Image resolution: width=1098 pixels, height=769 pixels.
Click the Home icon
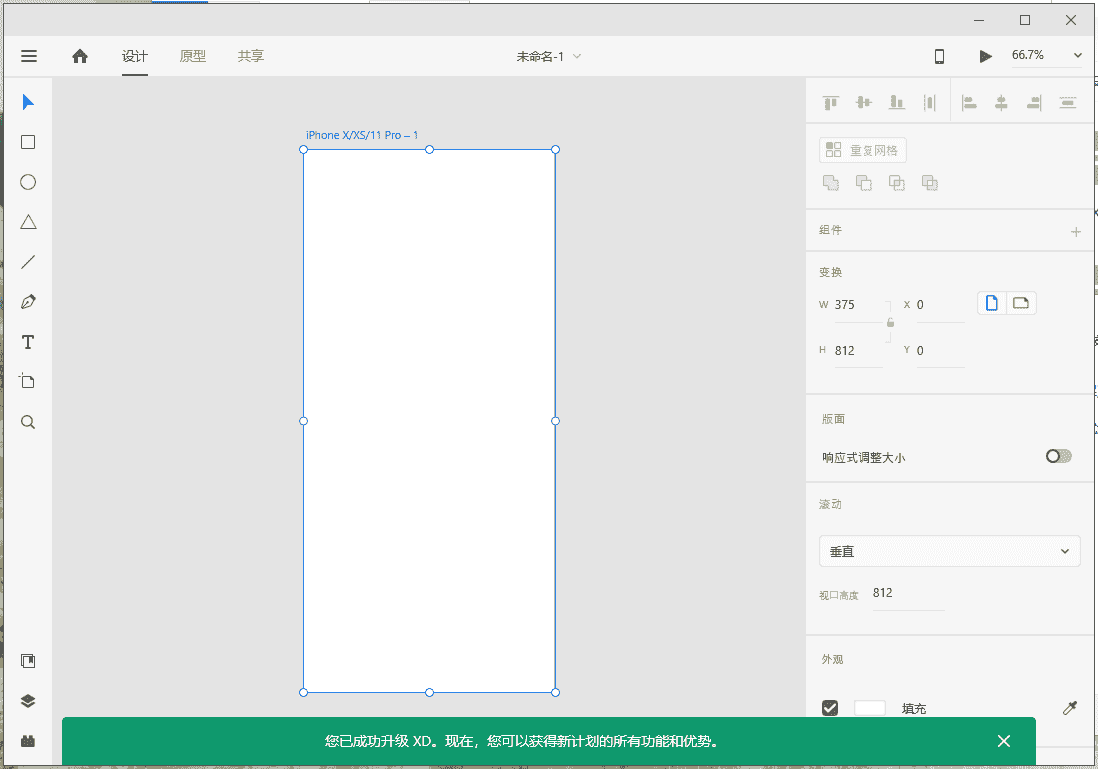pyautogui.click(x=80, y=56)
